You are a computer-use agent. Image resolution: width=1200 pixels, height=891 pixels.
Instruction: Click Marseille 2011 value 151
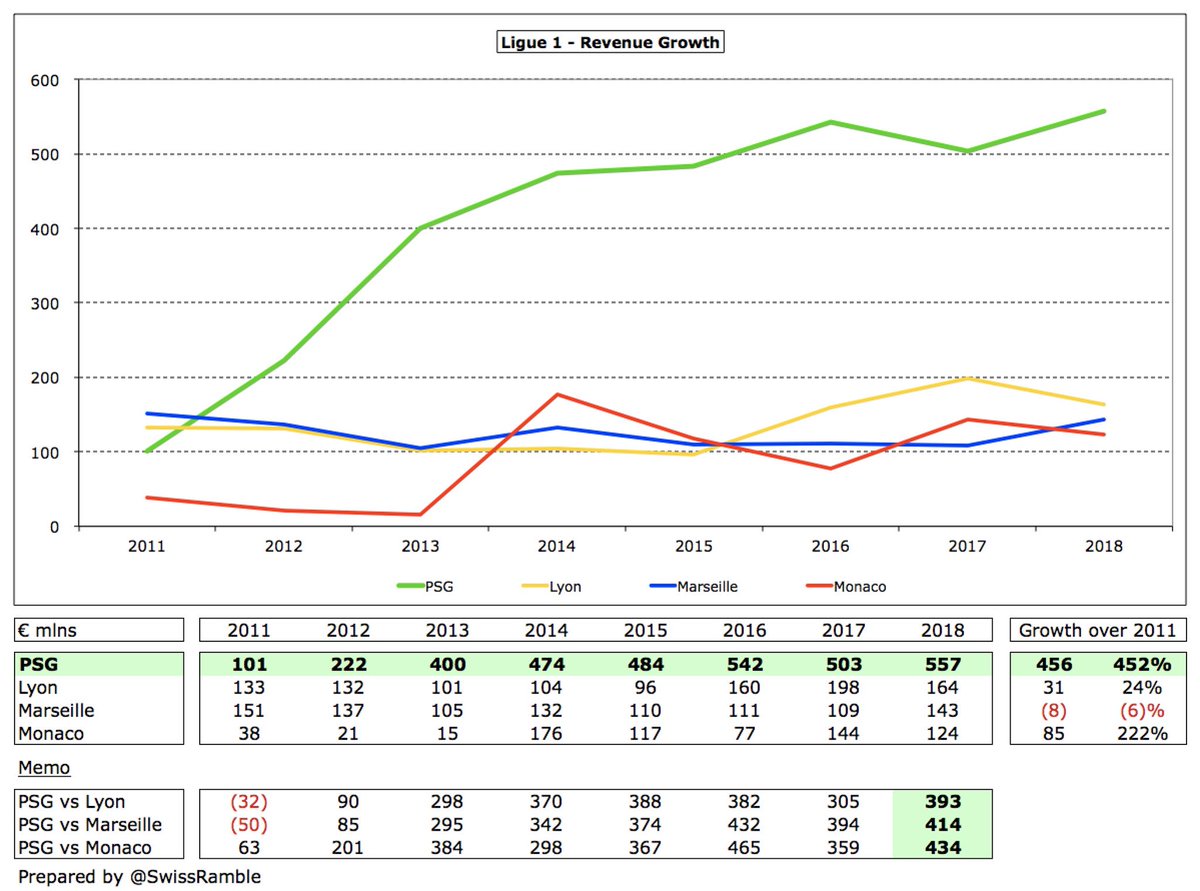250,711
